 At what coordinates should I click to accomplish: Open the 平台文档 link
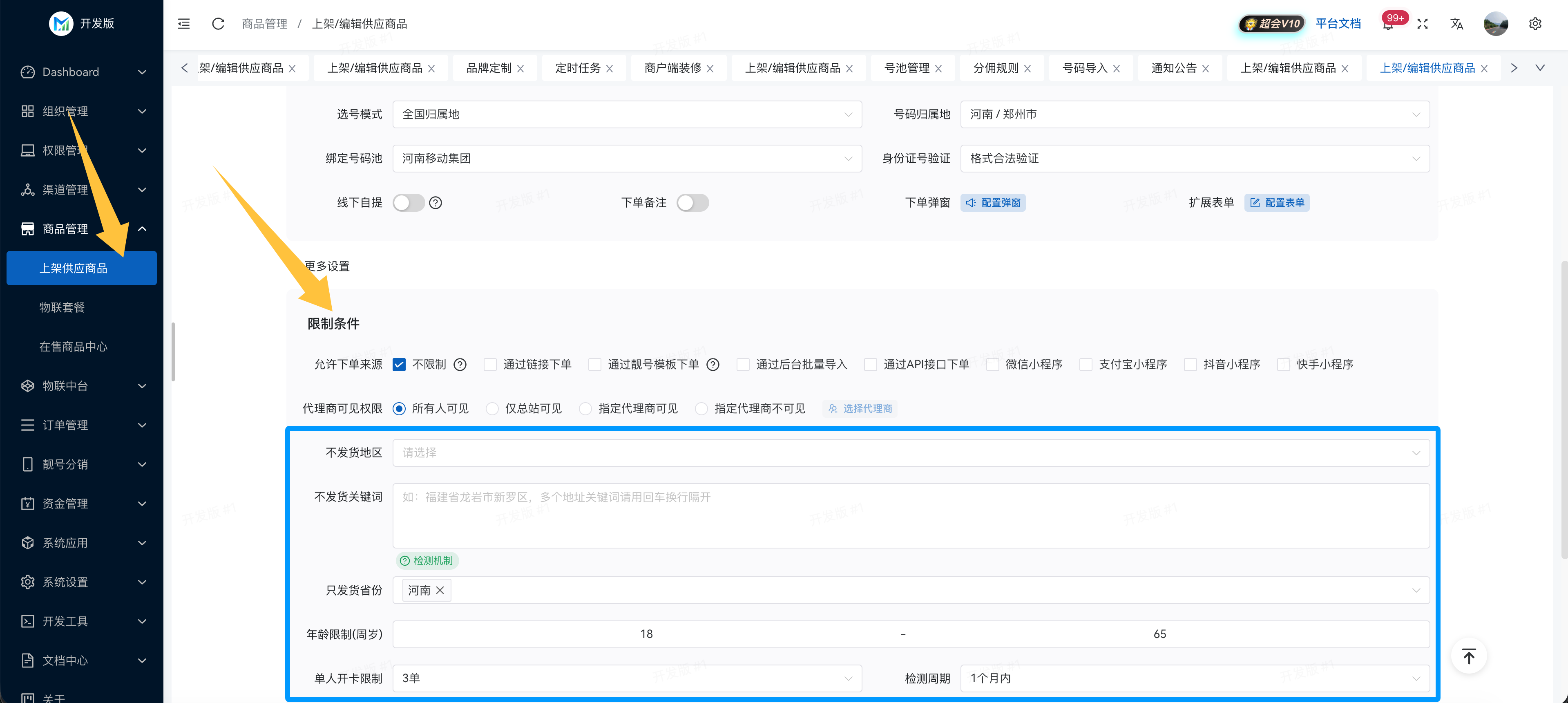(x=1338, y=24)
